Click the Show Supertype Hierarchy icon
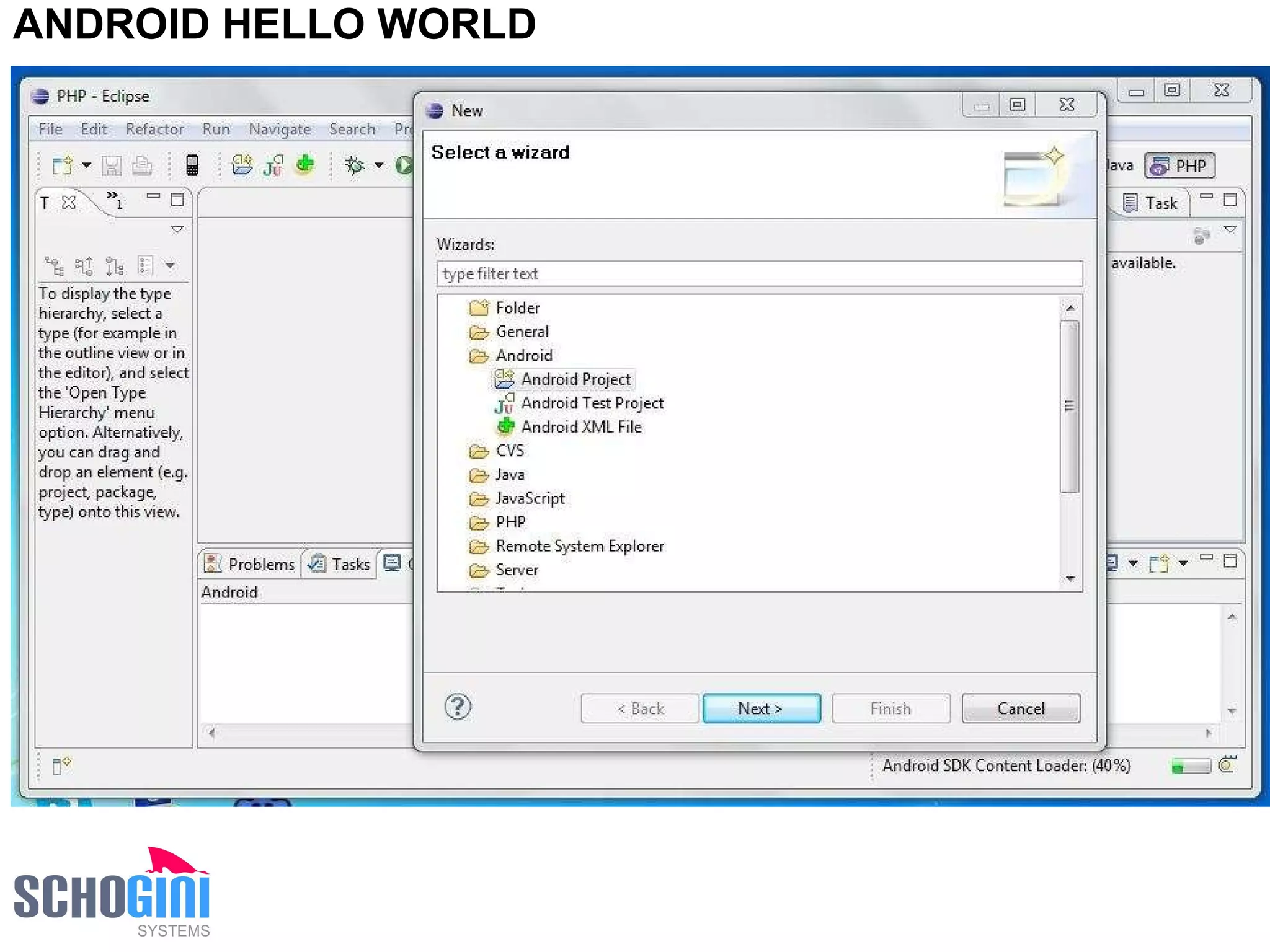1270x952 pixels. coord(84,266)
